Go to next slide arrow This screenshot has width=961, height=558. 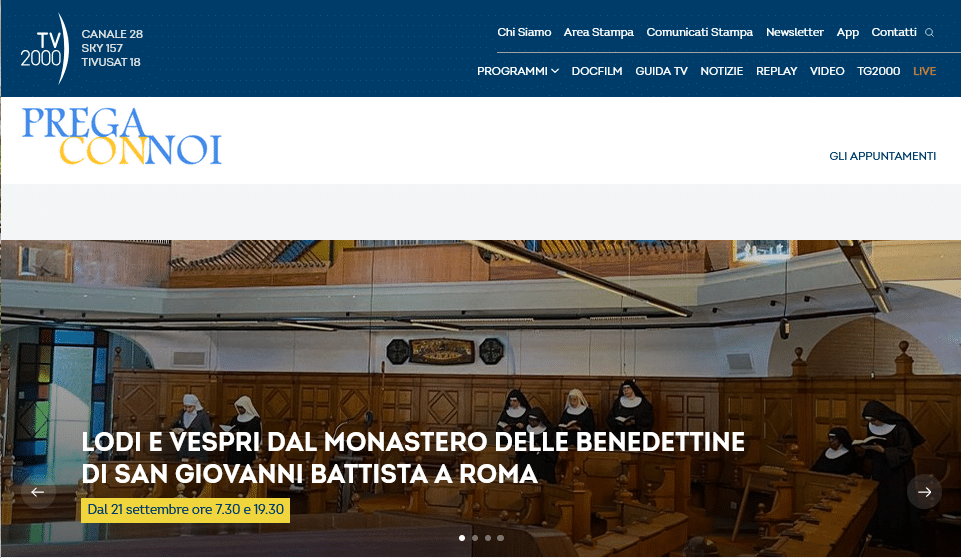pos(924,492)
